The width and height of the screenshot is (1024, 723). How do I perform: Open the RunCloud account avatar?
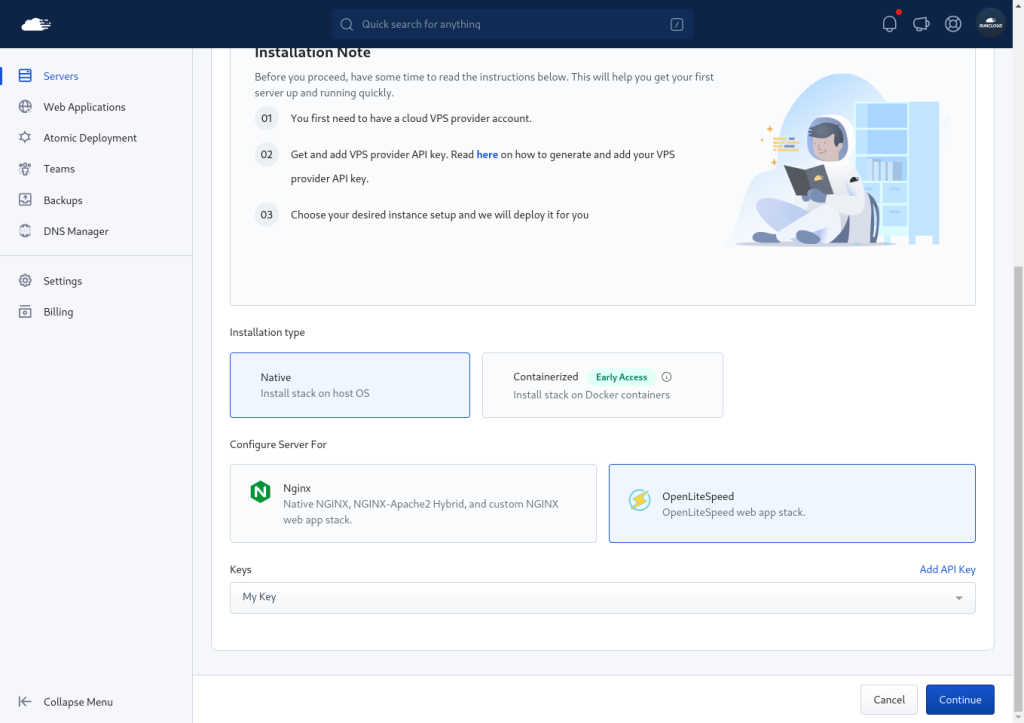pyautogui.click(x=990, y=24)
